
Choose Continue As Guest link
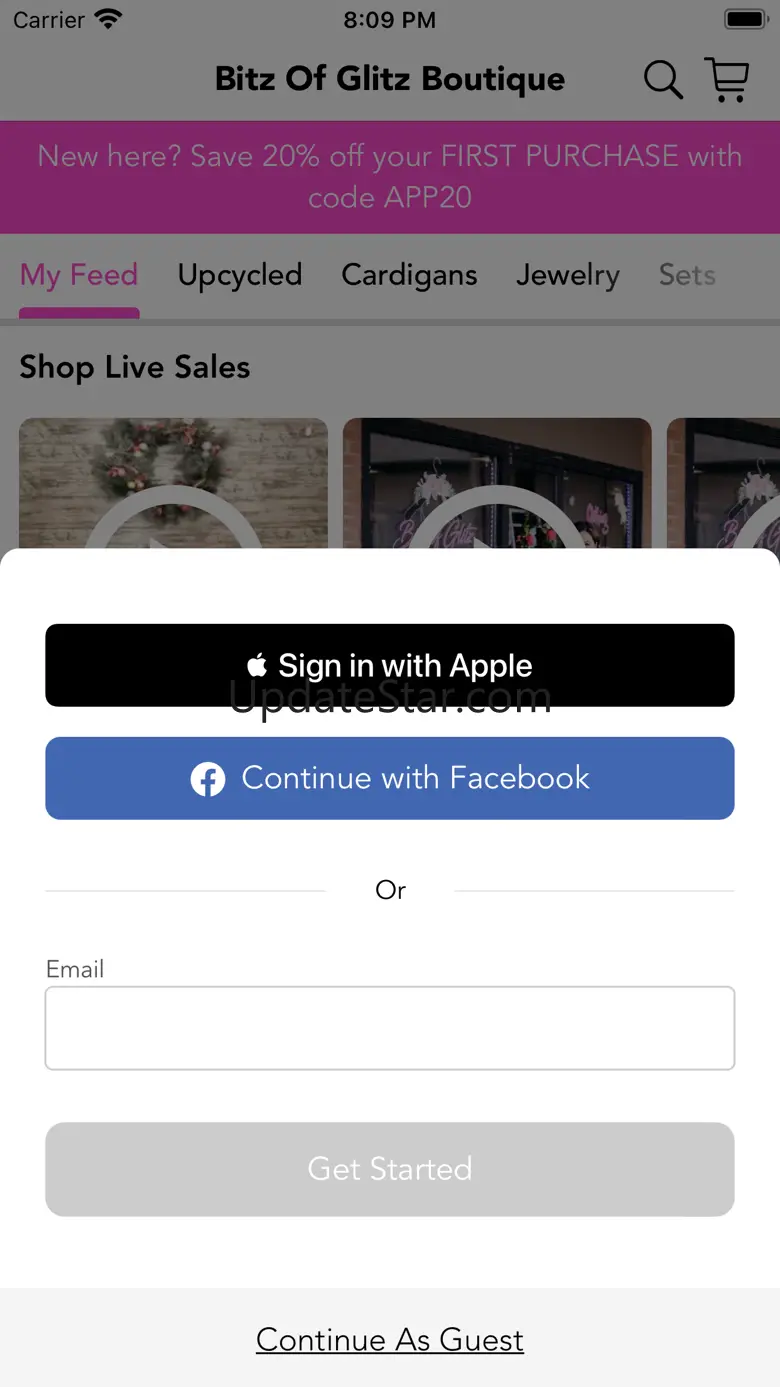click(390, 1340)
